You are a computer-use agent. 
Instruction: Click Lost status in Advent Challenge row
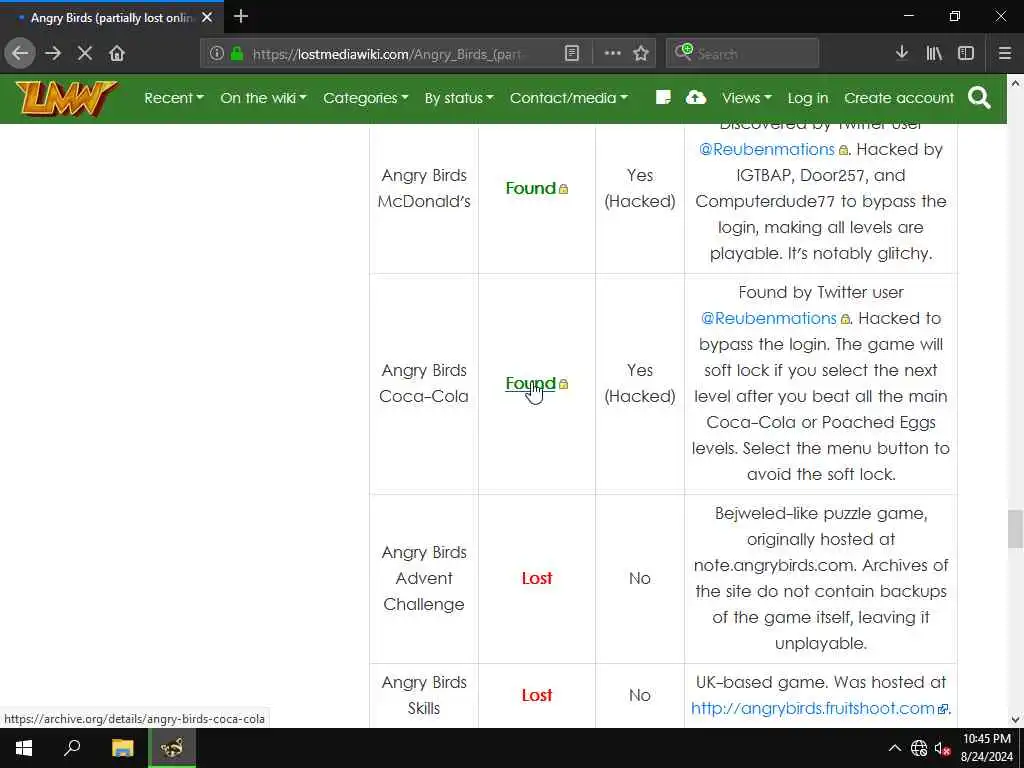(x=537, y=579)
